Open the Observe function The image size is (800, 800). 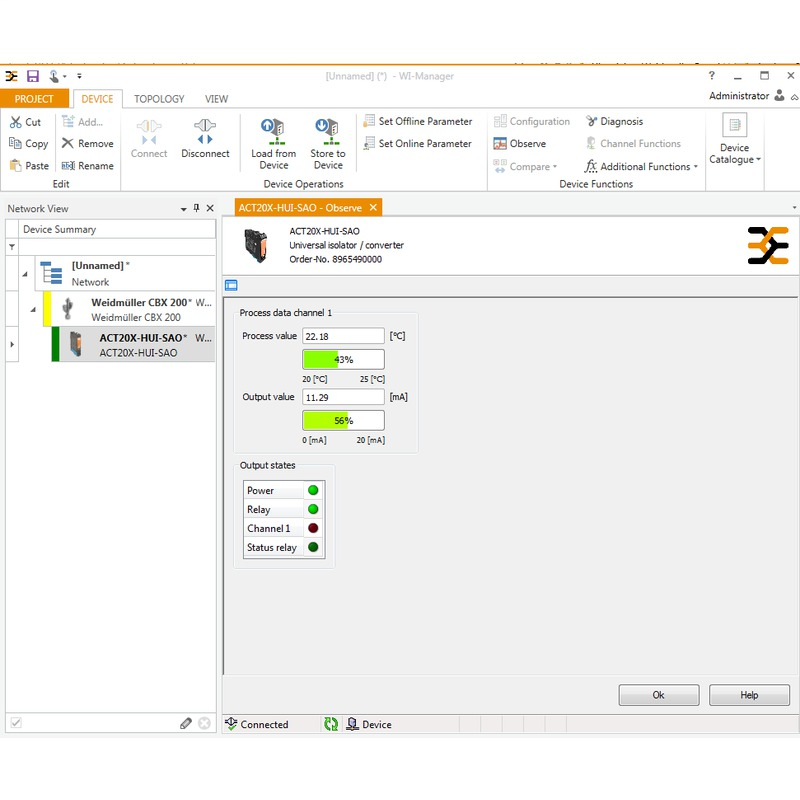coord(520,144)
